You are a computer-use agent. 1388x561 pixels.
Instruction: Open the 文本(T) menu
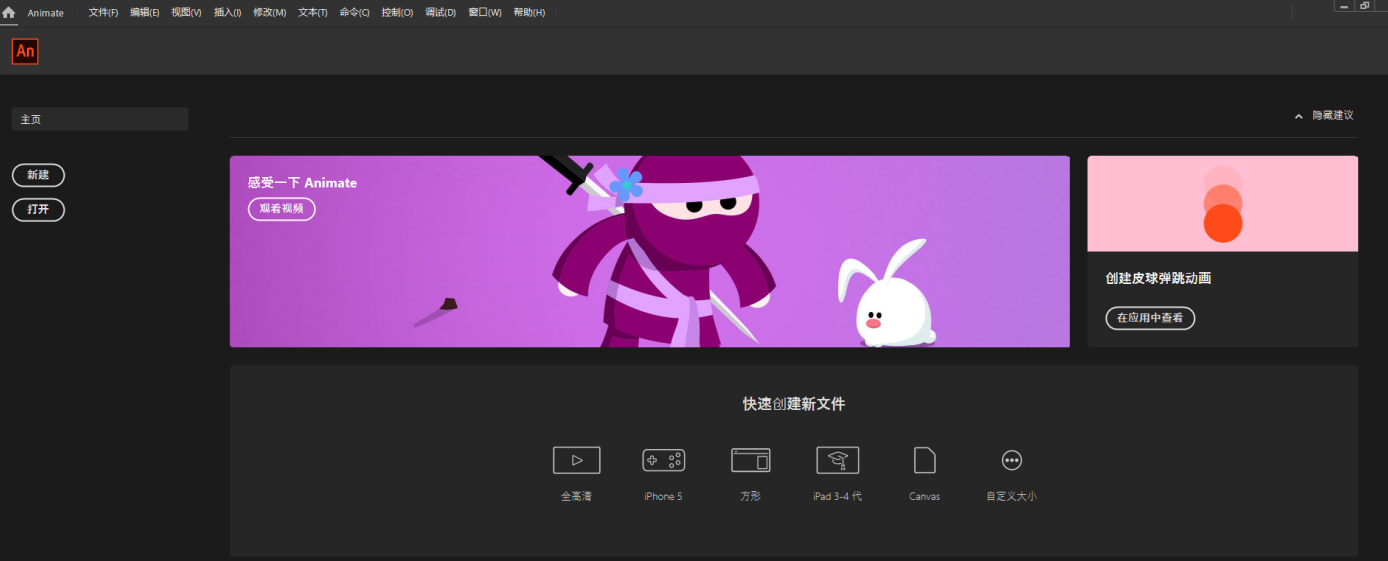pyautogui.click(x=312, y=13)
